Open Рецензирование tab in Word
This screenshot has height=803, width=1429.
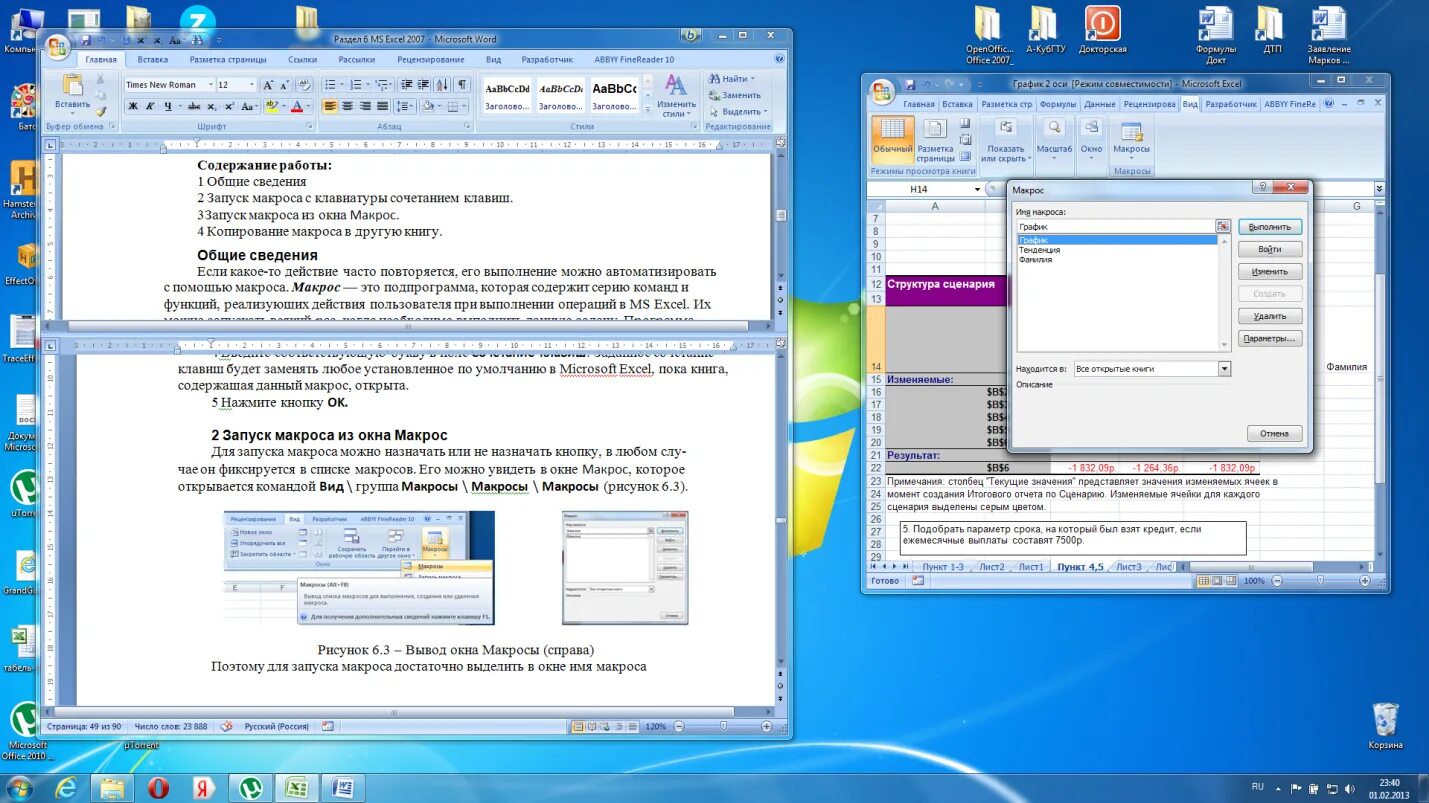[x=430, y=60]
